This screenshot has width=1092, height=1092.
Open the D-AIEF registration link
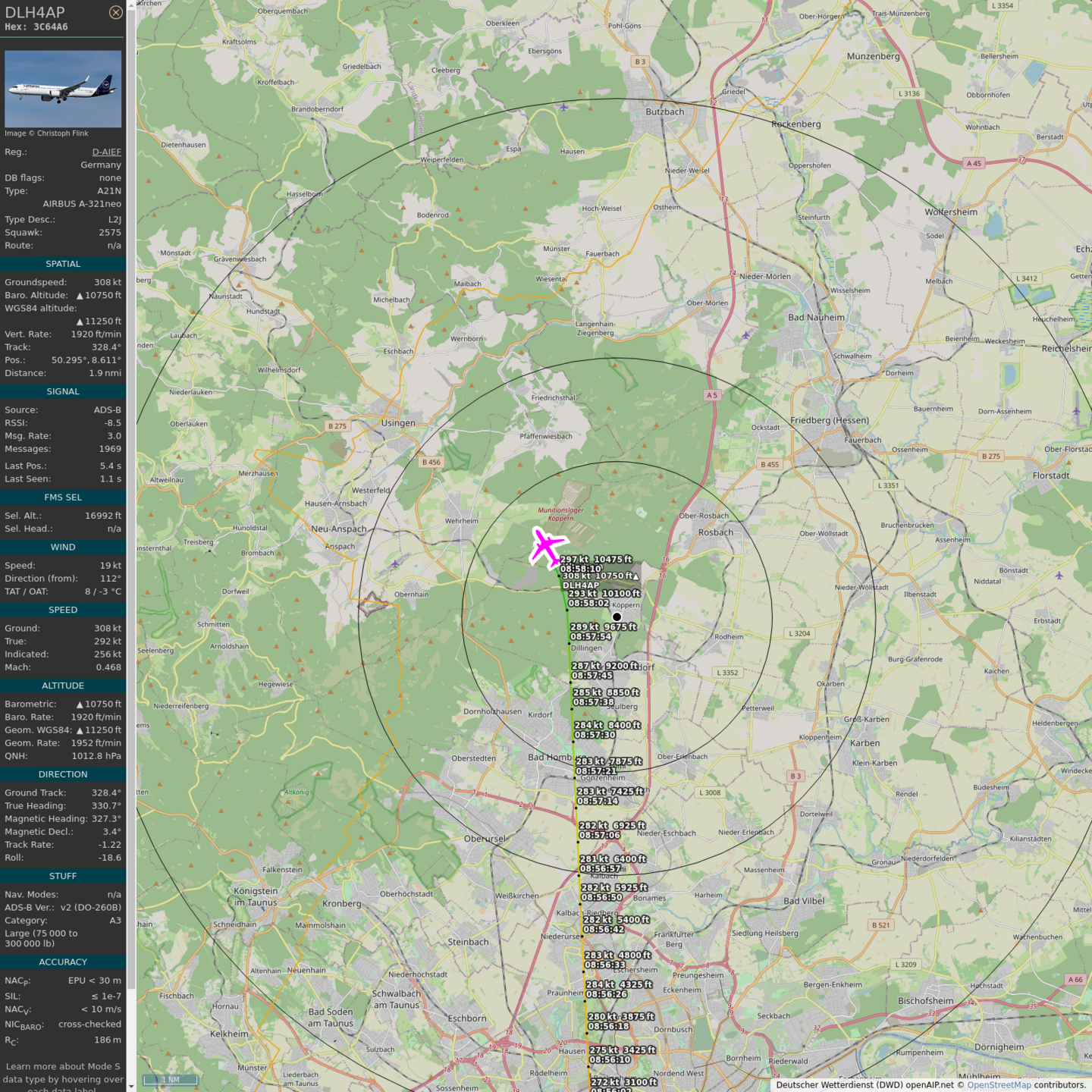(106, 152)
